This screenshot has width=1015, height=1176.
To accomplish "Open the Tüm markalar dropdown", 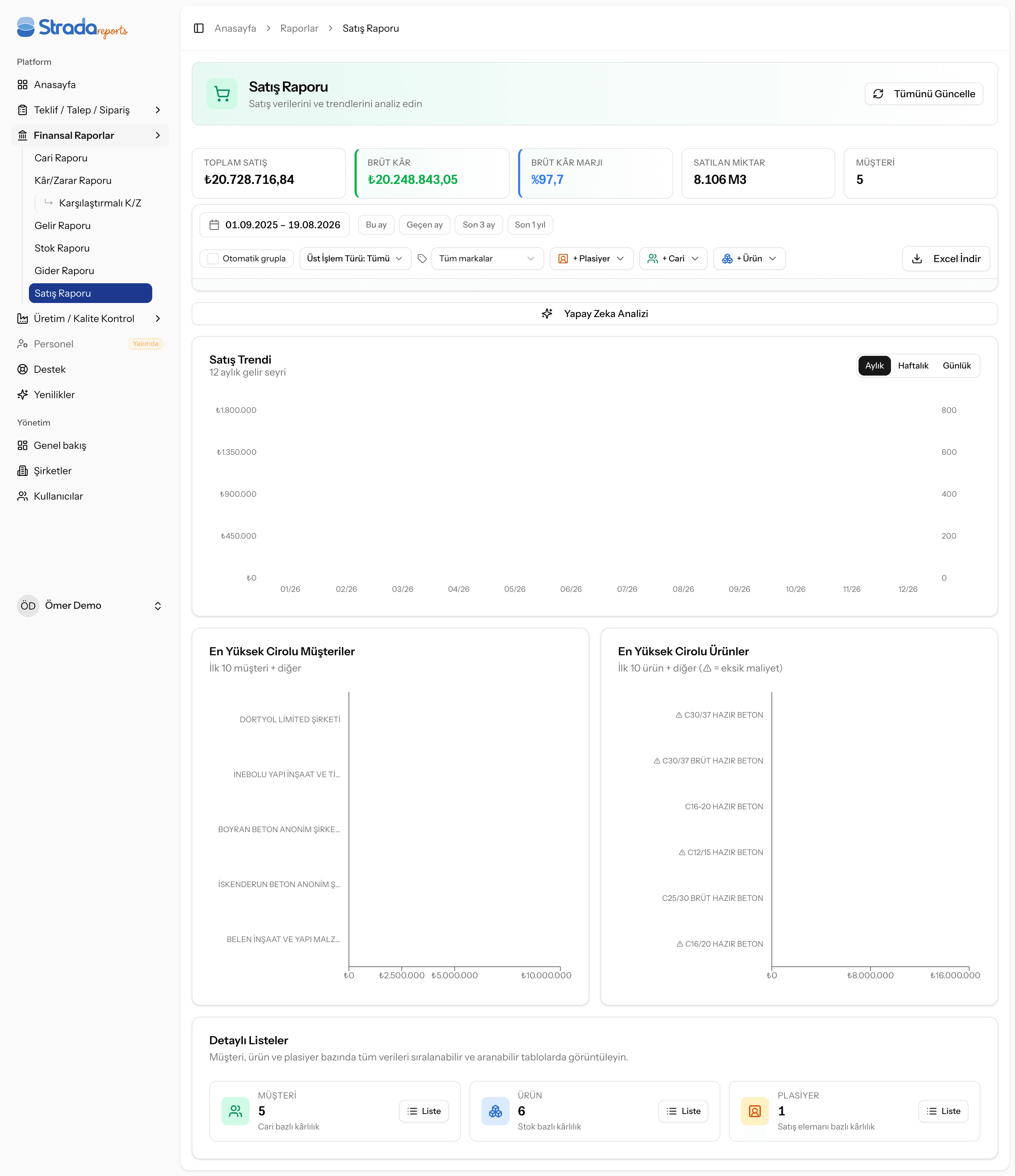I will [x=487, y=258].
